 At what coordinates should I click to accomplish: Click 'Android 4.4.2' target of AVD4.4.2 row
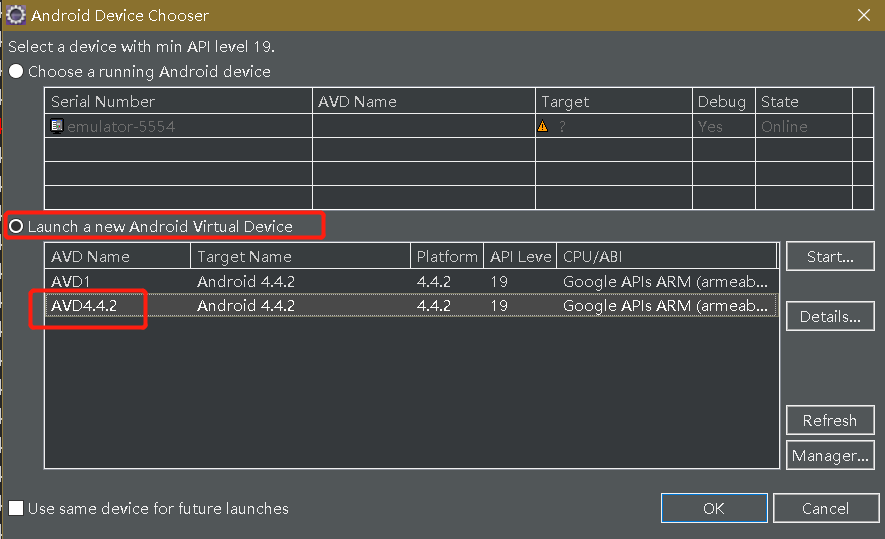246,305
